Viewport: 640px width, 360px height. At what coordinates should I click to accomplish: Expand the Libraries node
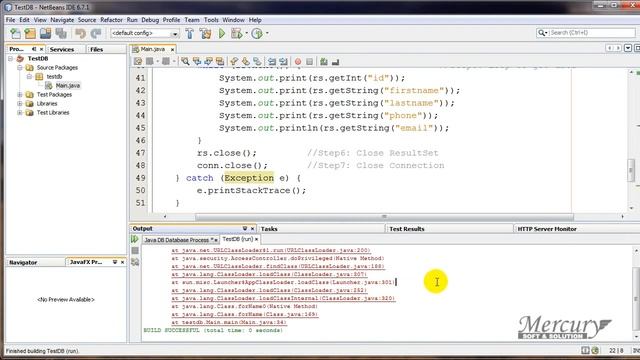pos(20,103)
